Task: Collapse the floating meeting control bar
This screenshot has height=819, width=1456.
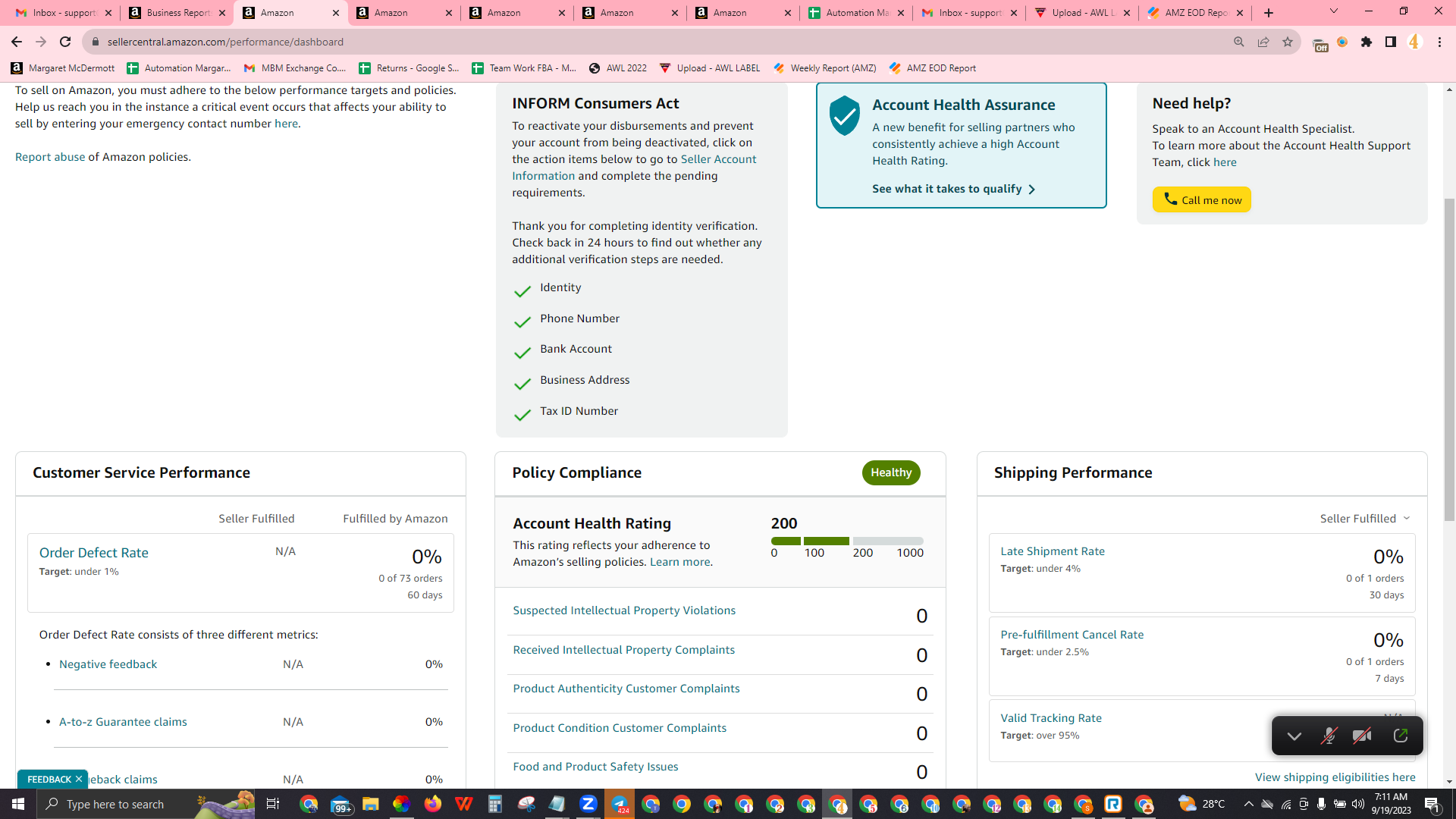Action: pyautogui.click(x=1294, y=736)
